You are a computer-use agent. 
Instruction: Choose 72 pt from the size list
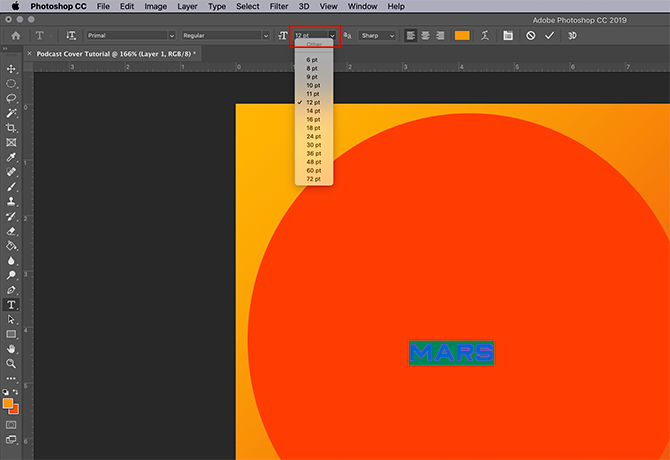313,178
